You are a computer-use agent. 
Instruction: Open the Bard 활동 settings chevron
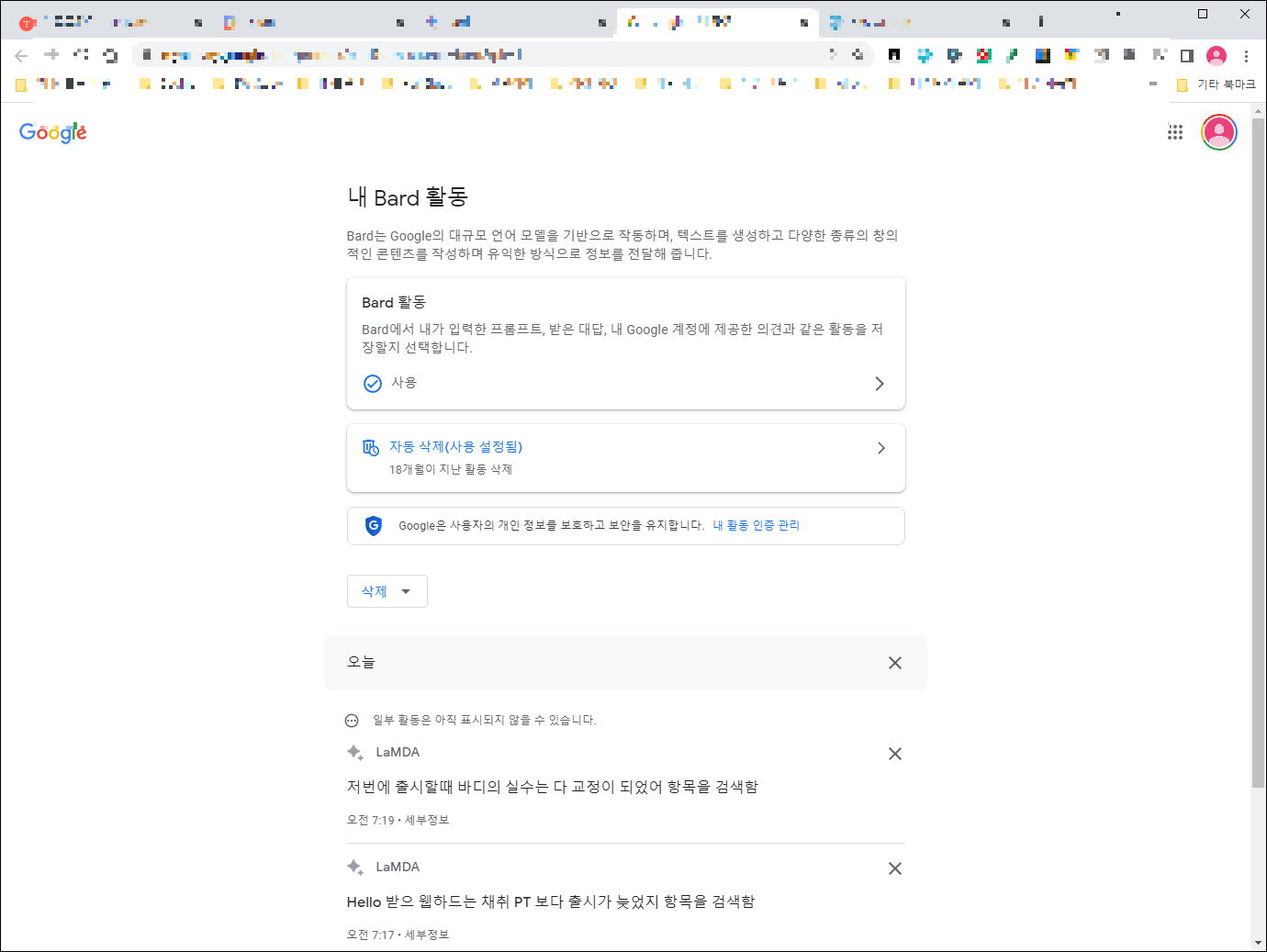(x=880, y=384)
